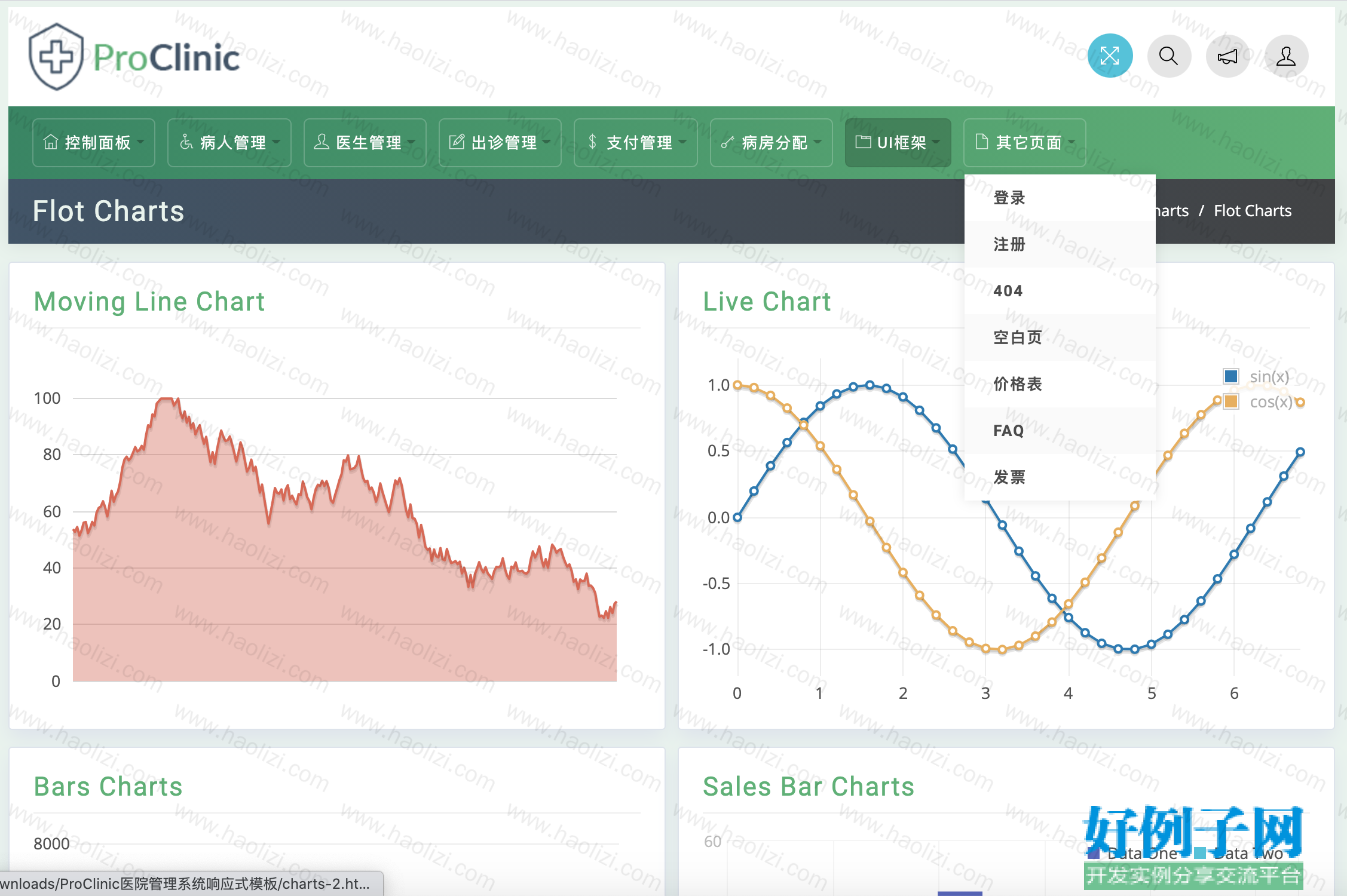Click the Flot Charts page heading

click(109, 211)
